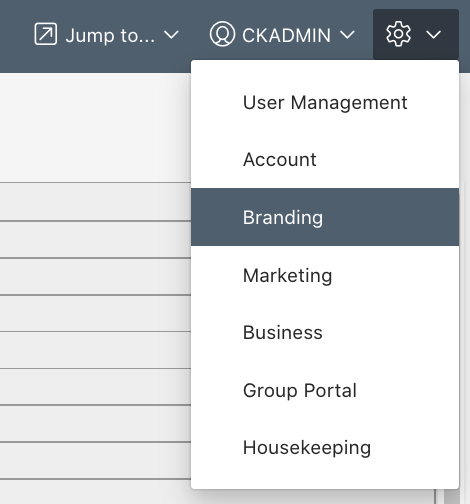470x504 pixels.
Task: Click the first table row left of the menu
Action: click(x=95, y=202)
